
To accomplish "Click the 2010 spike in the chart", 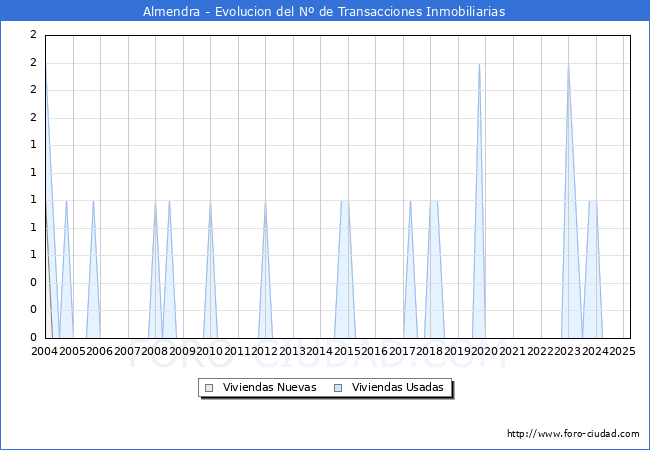I will point(210,203).
